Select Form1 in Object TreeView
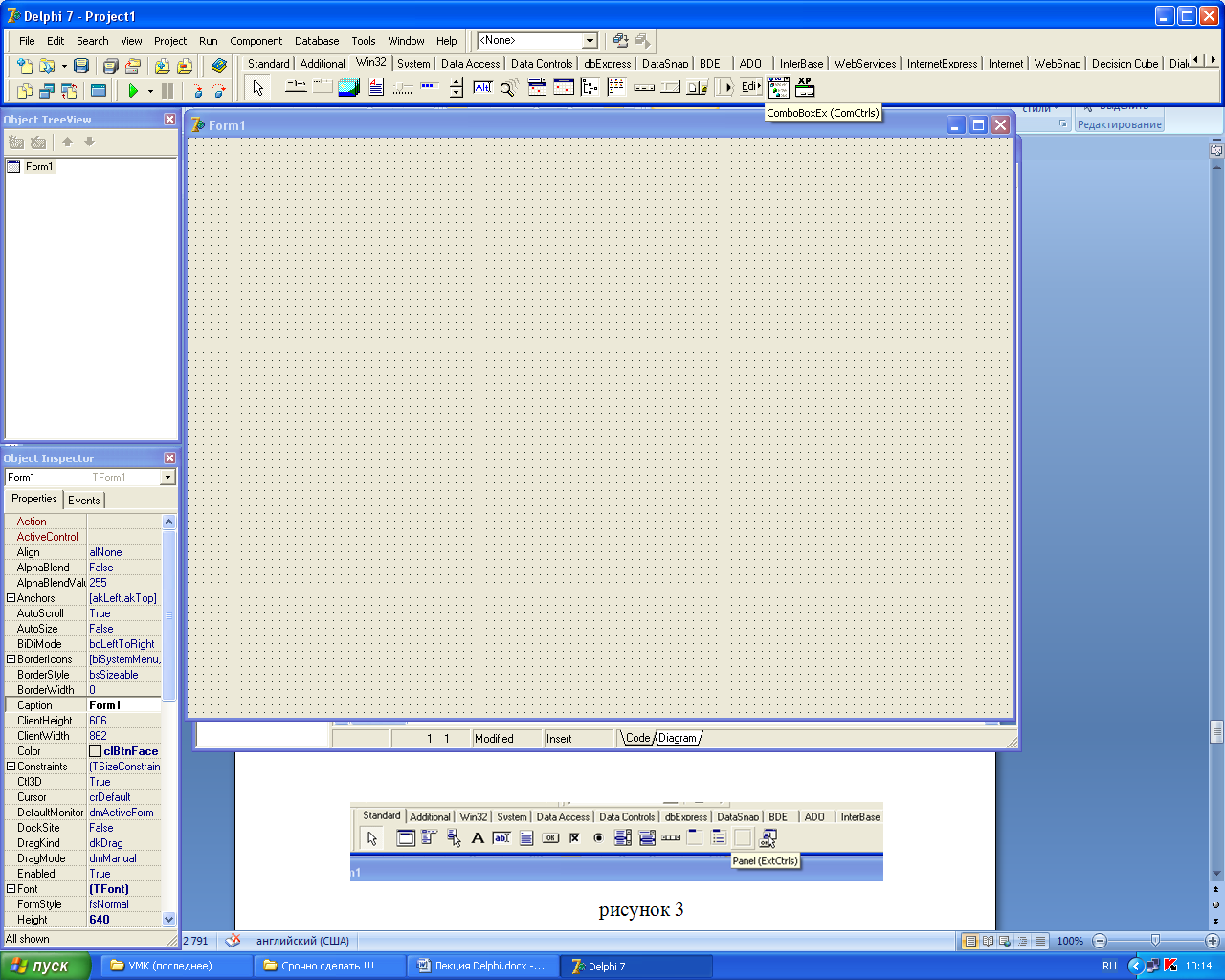Screen dimensions: 1225x980 39,167
